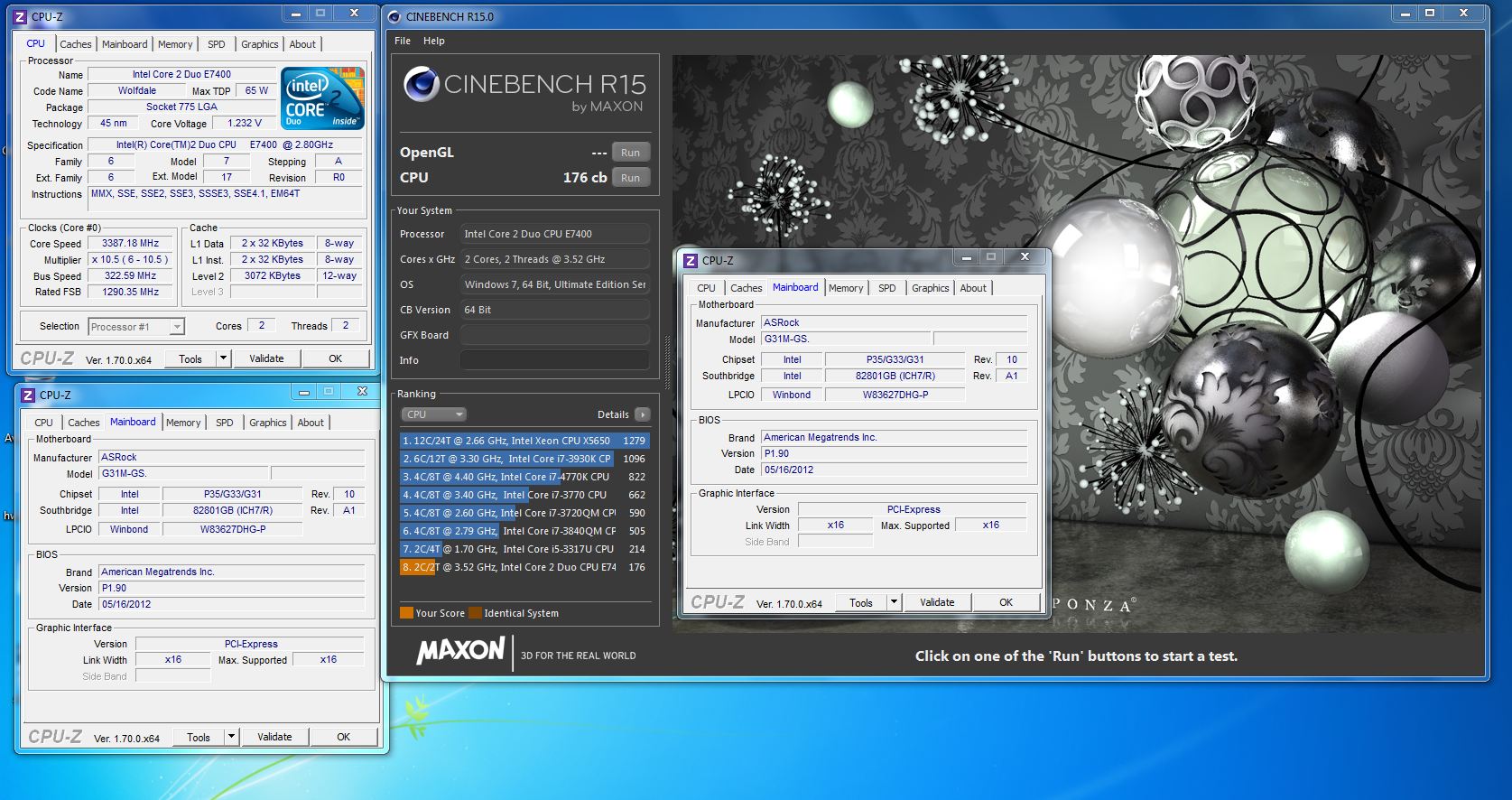Click the brown Identical System legend swatch
The width and height of the screenshot is (1512, 800).
475,613
